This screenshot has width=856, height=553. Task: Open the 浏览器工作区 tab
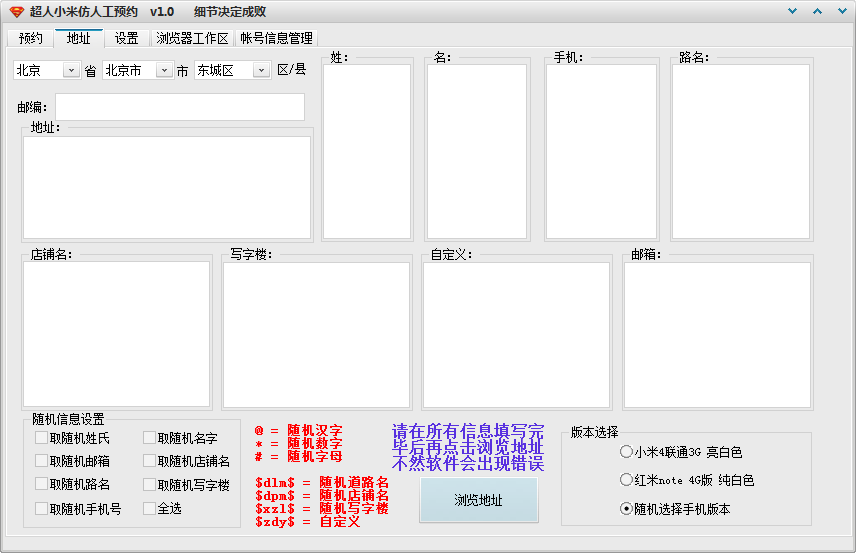click(x=192, y=38)
